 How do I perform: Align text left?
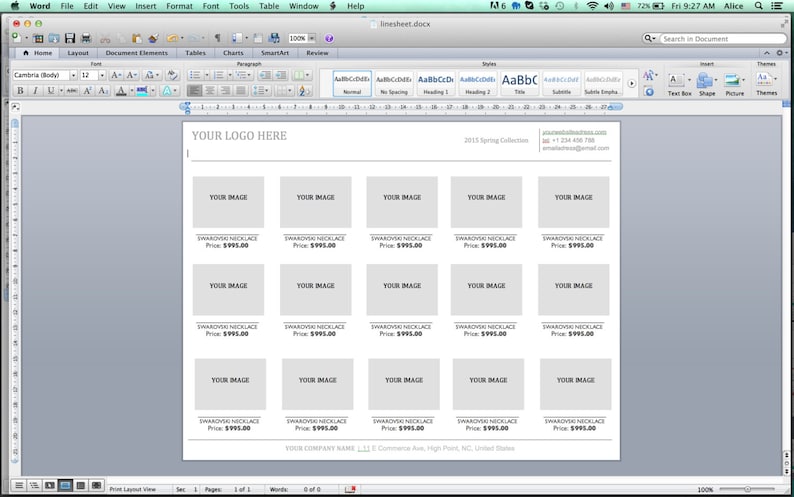point(194,91)
